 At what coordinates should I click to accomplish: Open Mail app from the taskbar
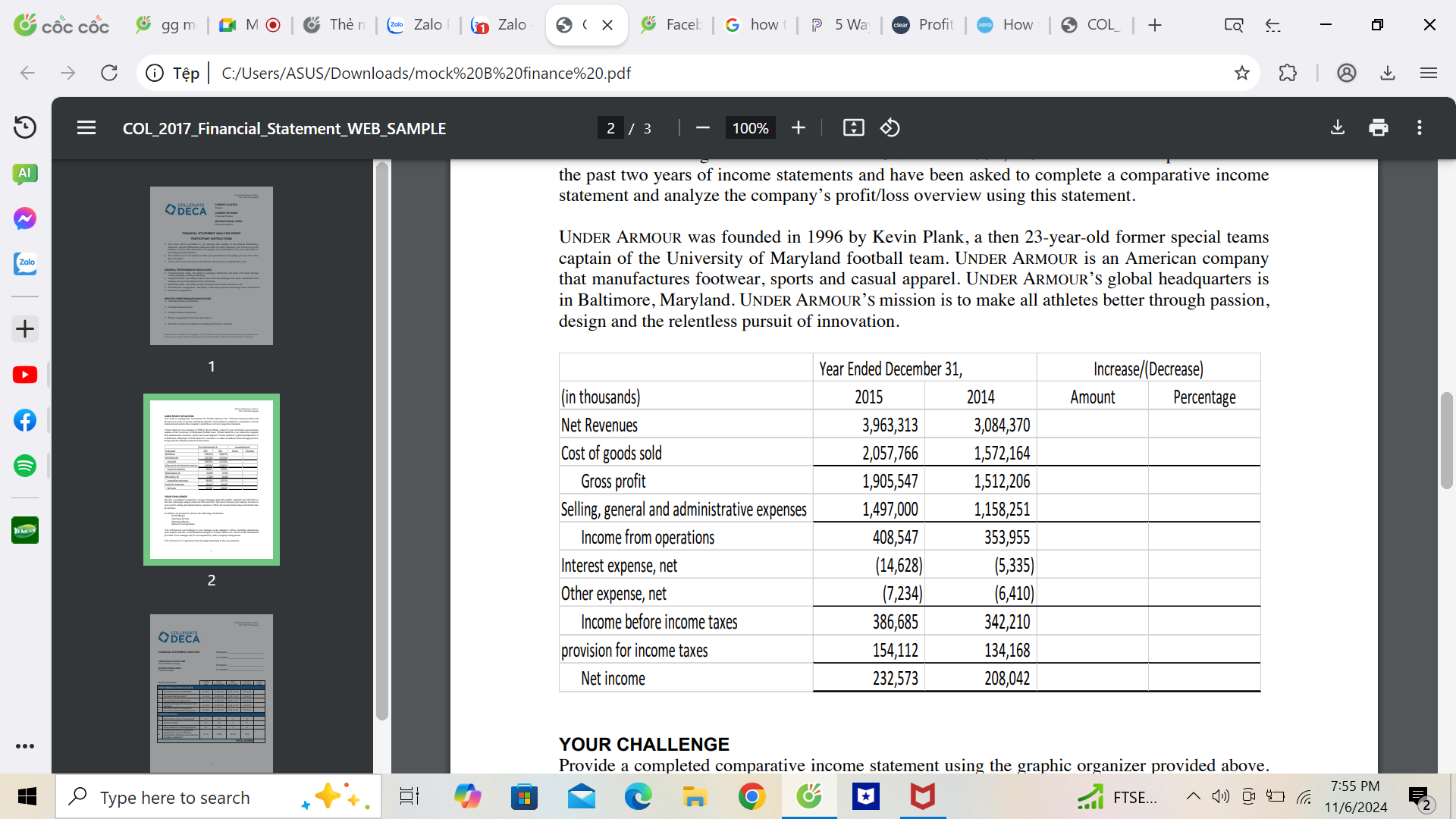(x=582, y=797)
